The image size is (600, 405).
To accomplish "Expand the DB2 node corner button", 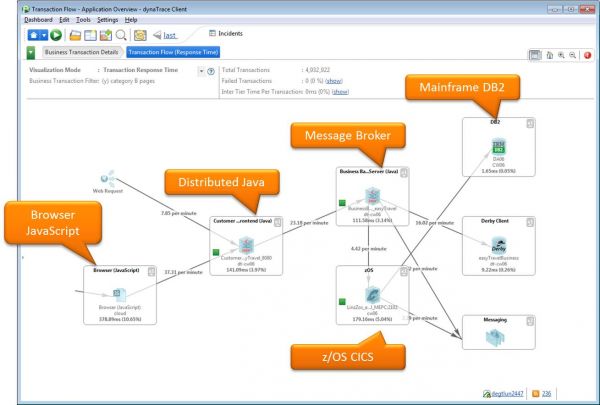I will (530, 124).
